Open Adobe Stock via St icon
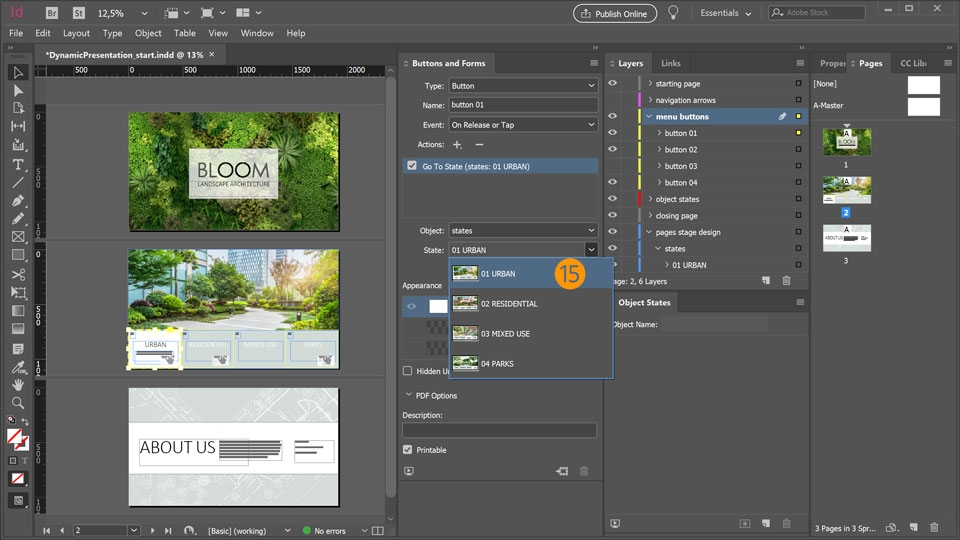The width and height of the screenshot is (960, 540). [x=78, y=13]
